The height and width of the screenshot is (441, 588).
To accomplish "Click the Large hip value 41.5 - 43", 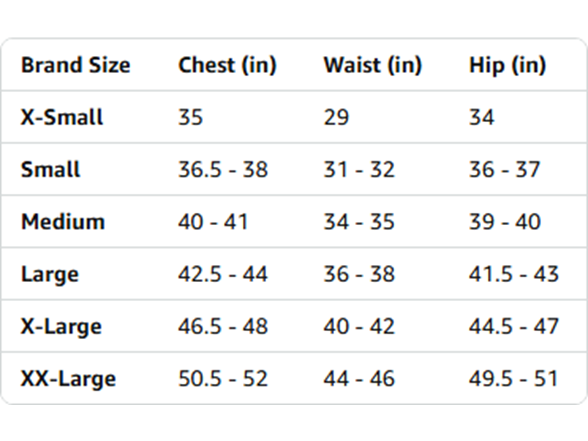I will pyautogui.click(x=514, y=274).
